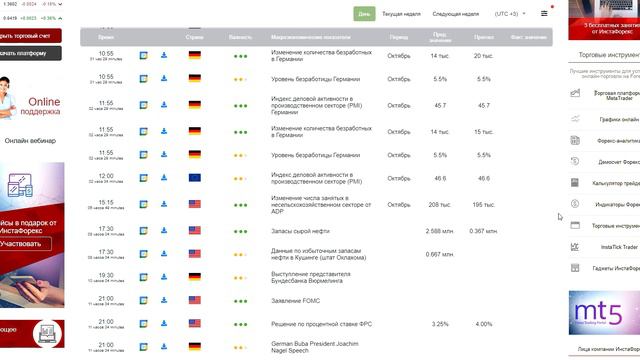Expand the ticker row showing -0.18%
Screen dimensions: 640x360
point(60,4)
